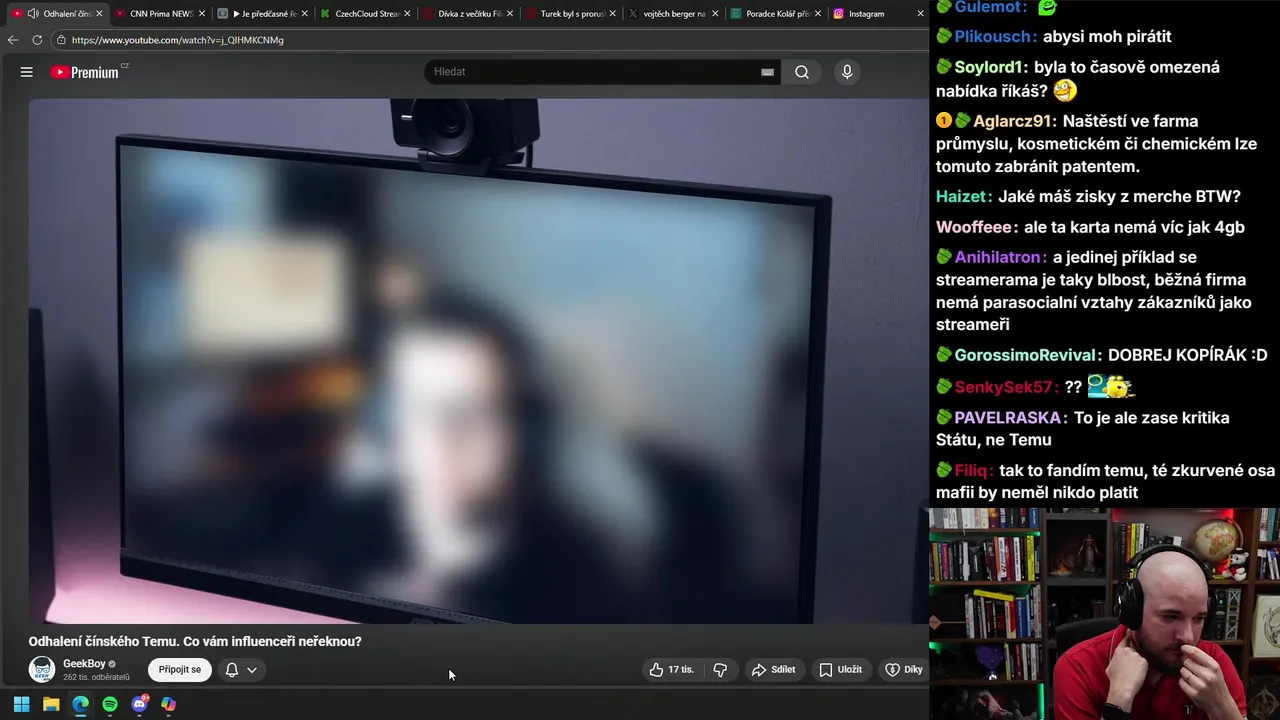
Task: Click chat username 'Anihilatron'
Action: click(1000, 258)
